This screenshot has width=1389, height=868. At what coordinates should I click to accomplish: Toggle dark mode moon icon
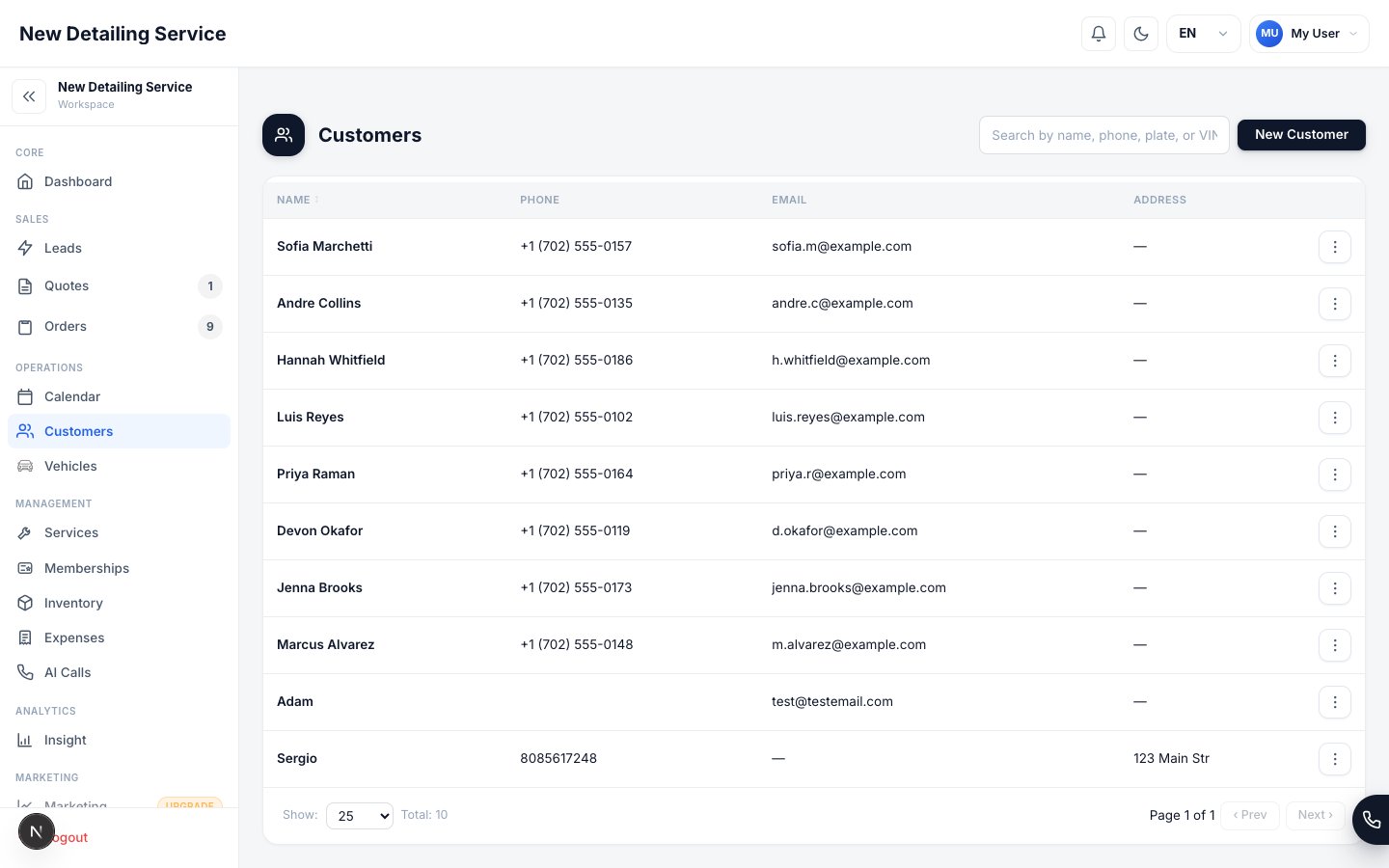coord(1141,34)
